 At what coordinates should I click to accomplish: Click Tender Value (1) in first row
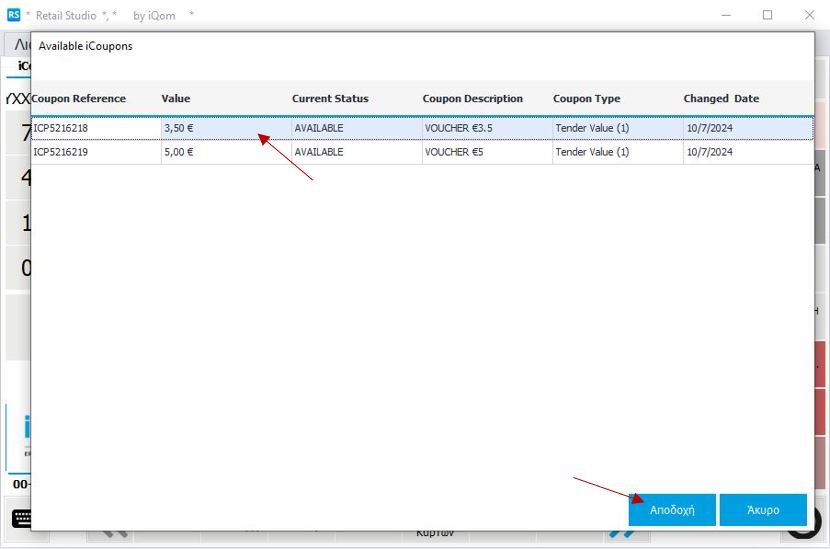click(x=592, y=128)
